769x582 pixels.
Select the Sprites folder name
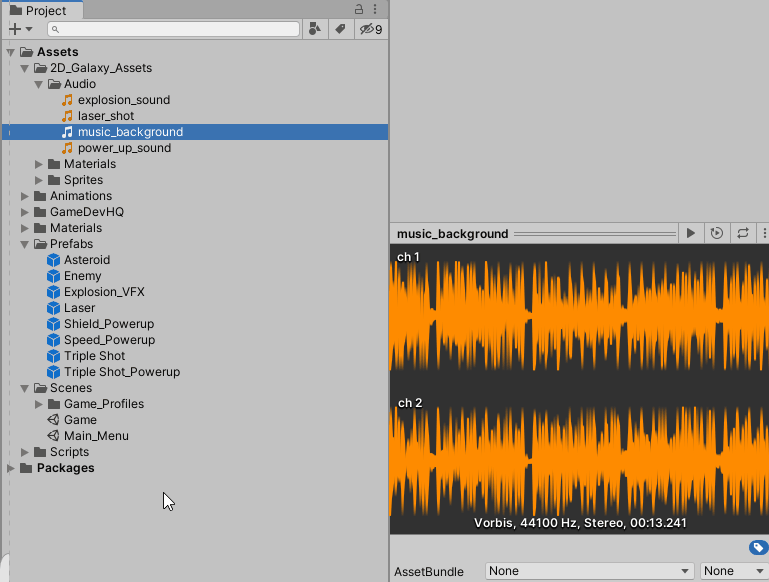(83, 180)
